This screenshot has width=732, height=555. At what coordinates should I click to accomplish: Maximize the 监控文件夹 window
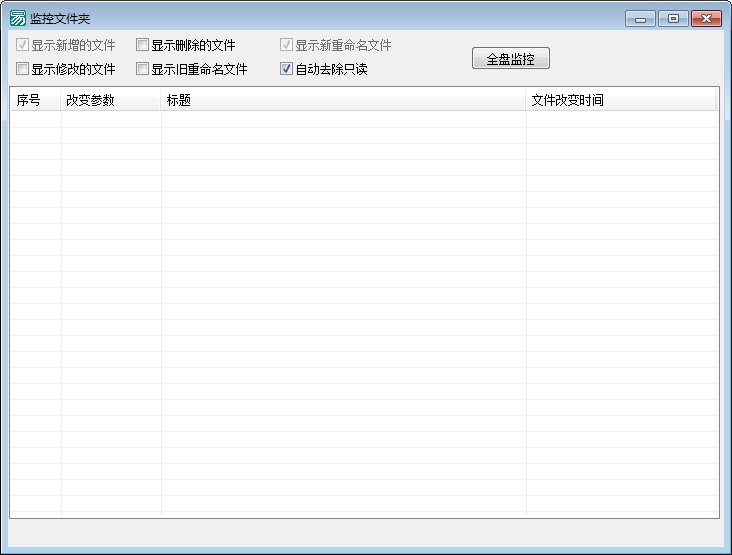[x=673, y=19]
